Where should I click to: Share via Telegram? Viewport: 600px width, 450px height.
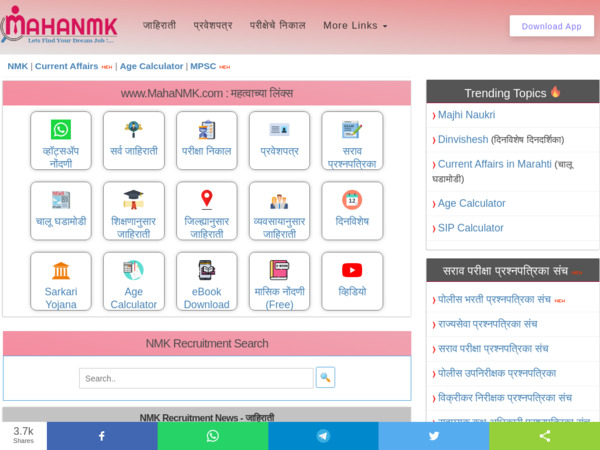coord(323,436)
